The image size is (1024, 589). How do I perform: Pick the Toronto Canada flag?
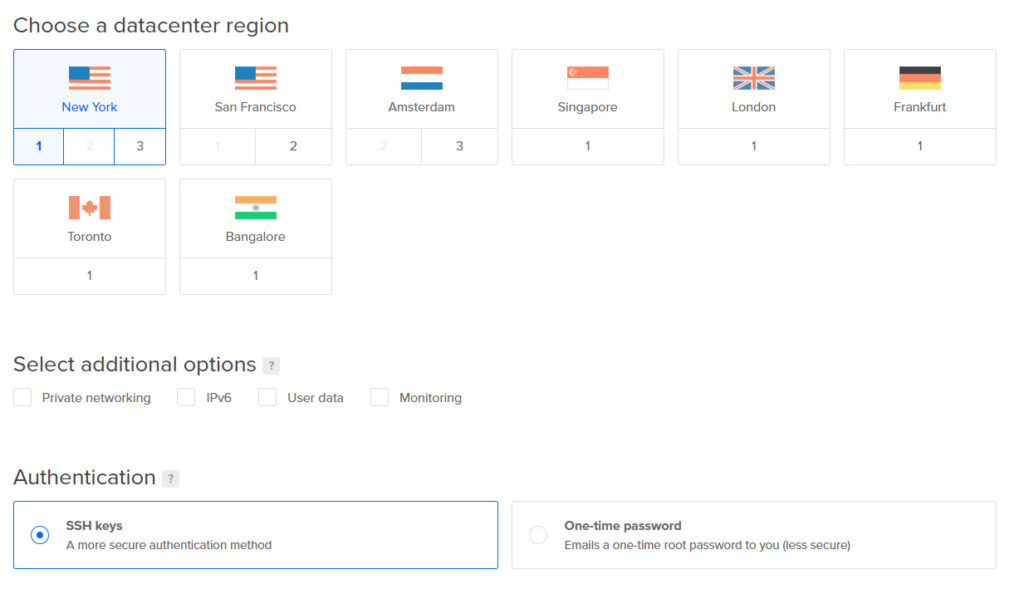[89, 208]
